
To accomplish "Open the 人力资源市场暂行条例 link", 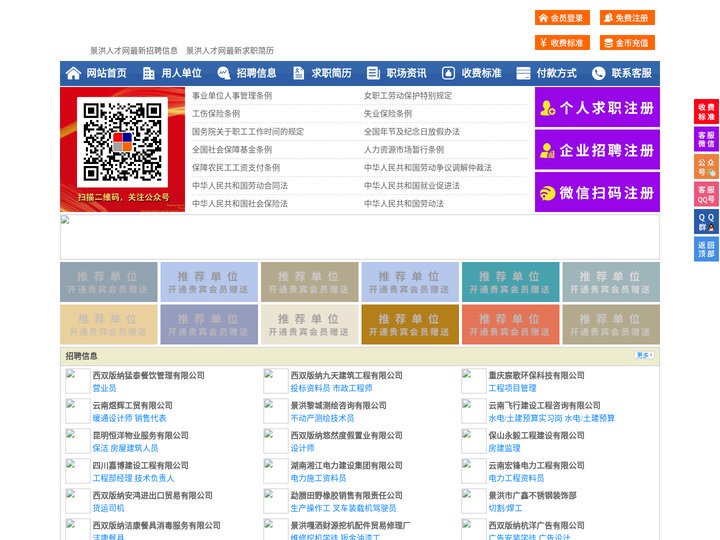I will 404,150.
